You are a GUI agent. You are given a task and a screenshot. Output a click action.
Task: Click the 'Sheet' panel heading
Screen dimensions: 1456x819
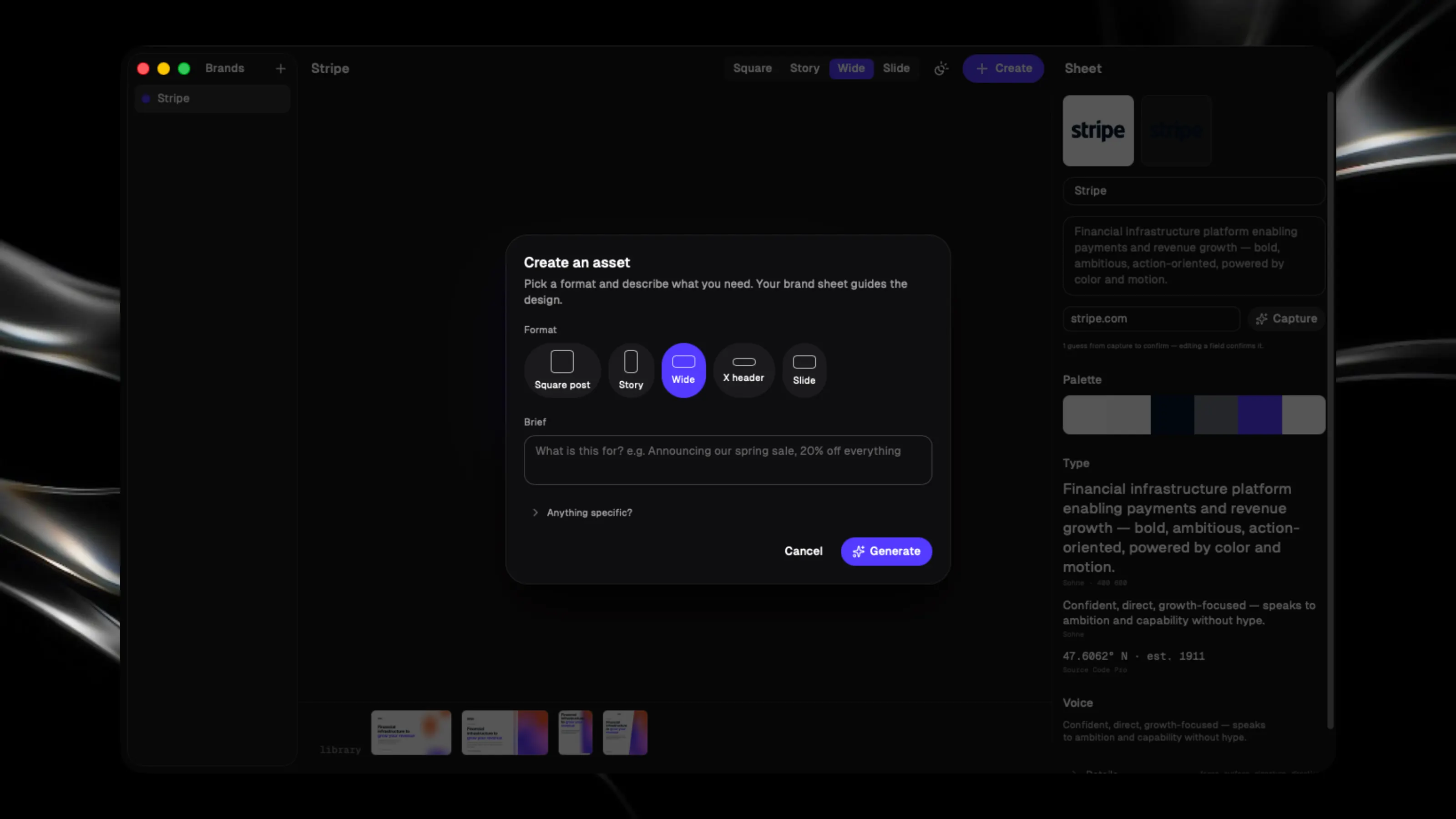[x=1082, y=68]
